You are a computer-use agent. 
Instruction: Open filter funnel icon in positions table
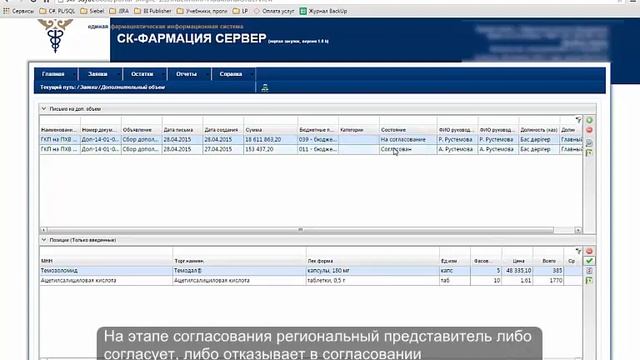578,251
